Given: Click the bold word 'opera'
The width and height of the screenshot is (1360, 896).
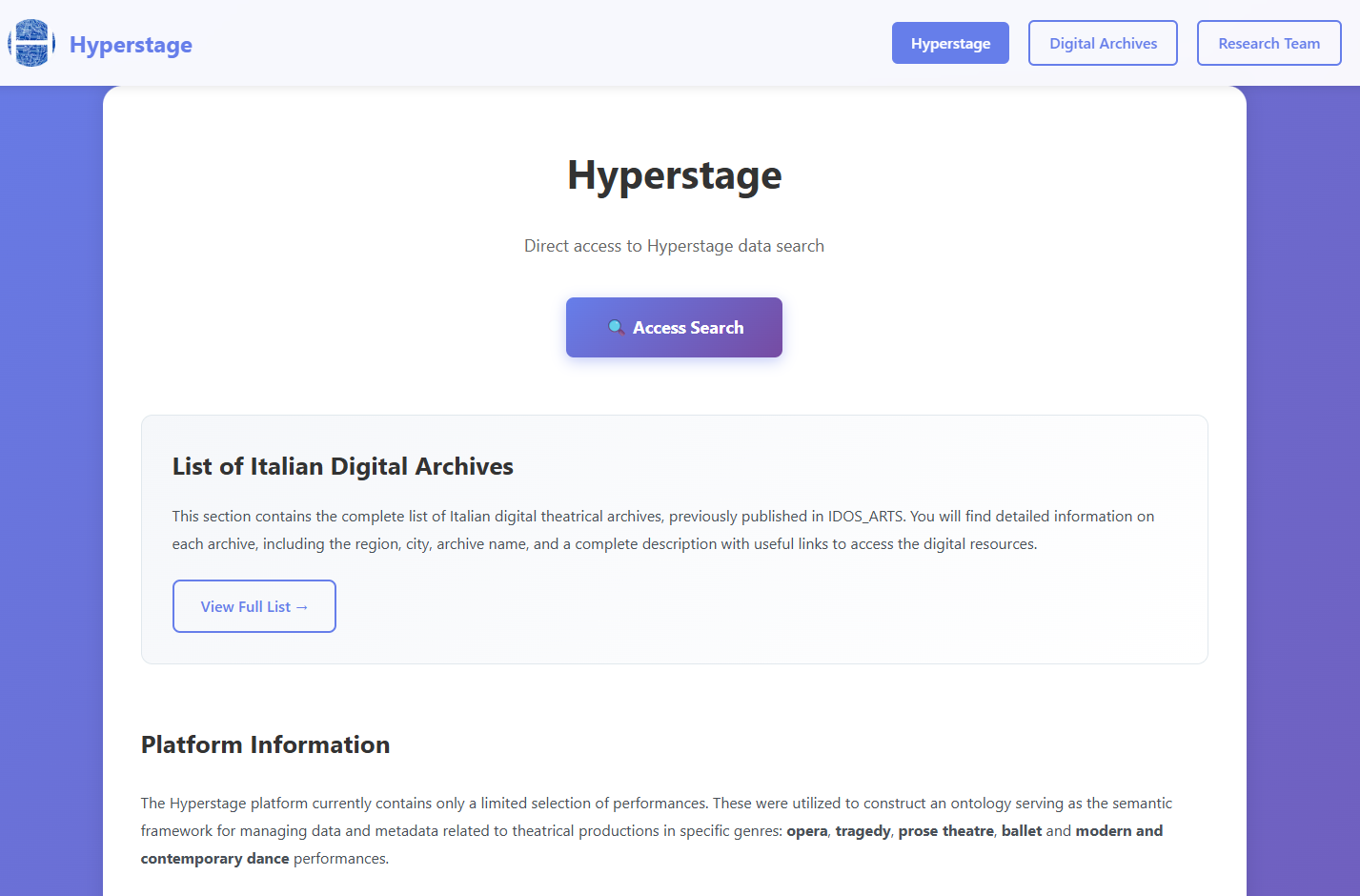Looking at the screenshot, I should tap(806, 831).
